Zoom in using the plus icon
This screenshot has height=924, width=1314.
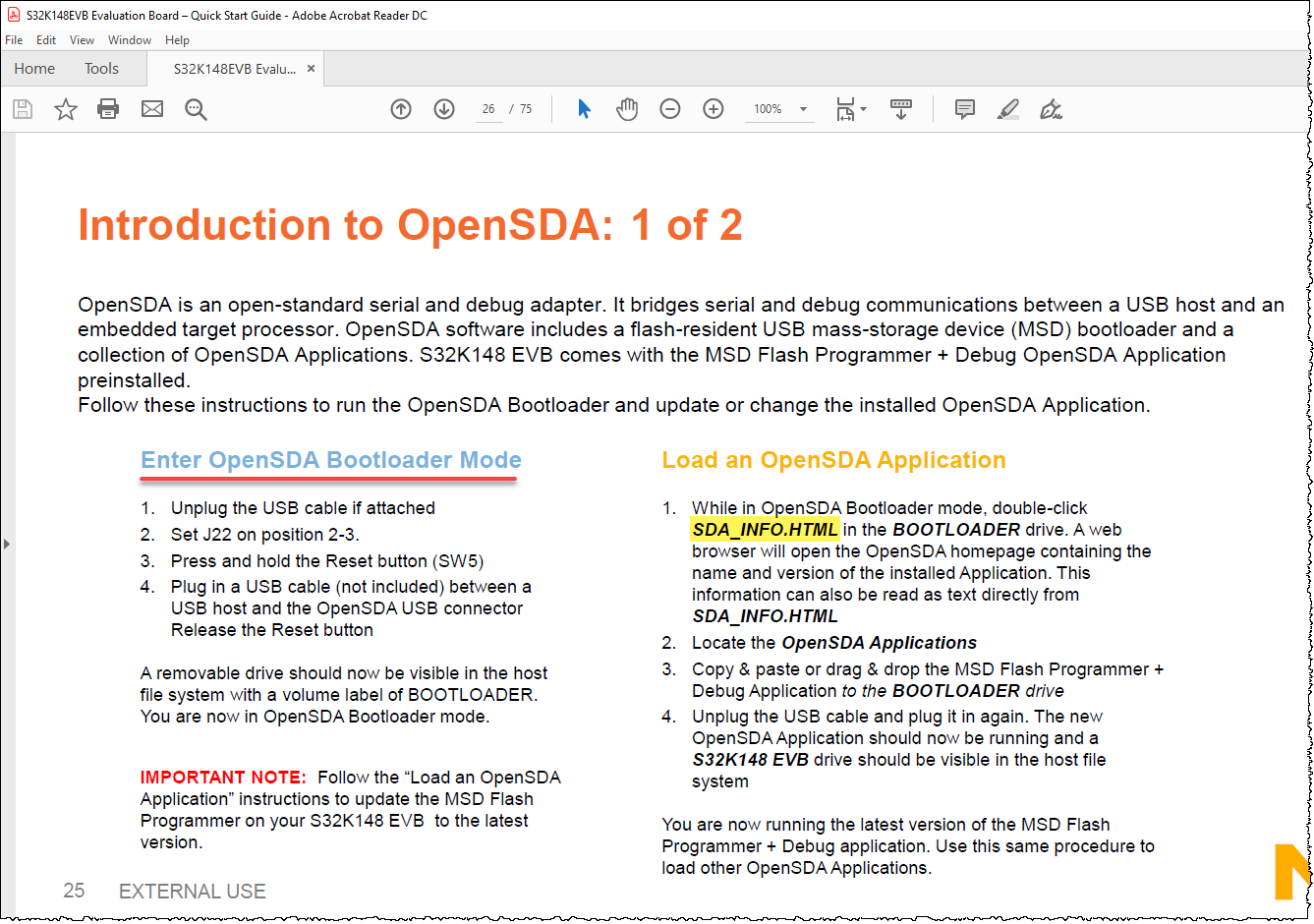[x=714, y=109]
